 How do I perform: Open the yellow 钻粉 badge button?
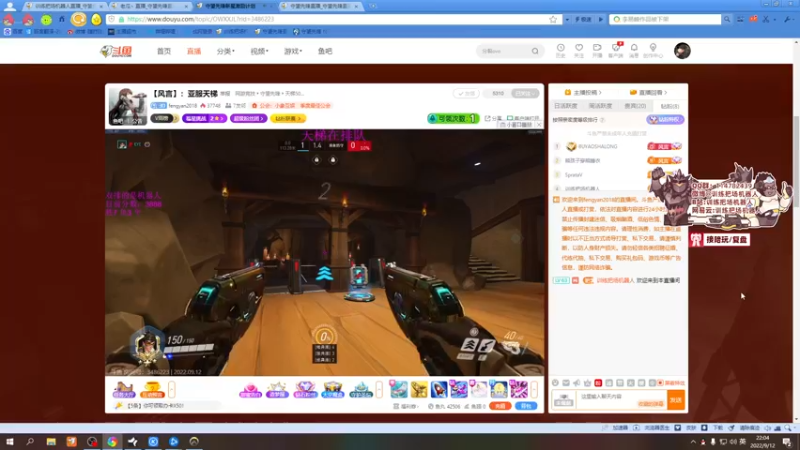coord(288,118)
